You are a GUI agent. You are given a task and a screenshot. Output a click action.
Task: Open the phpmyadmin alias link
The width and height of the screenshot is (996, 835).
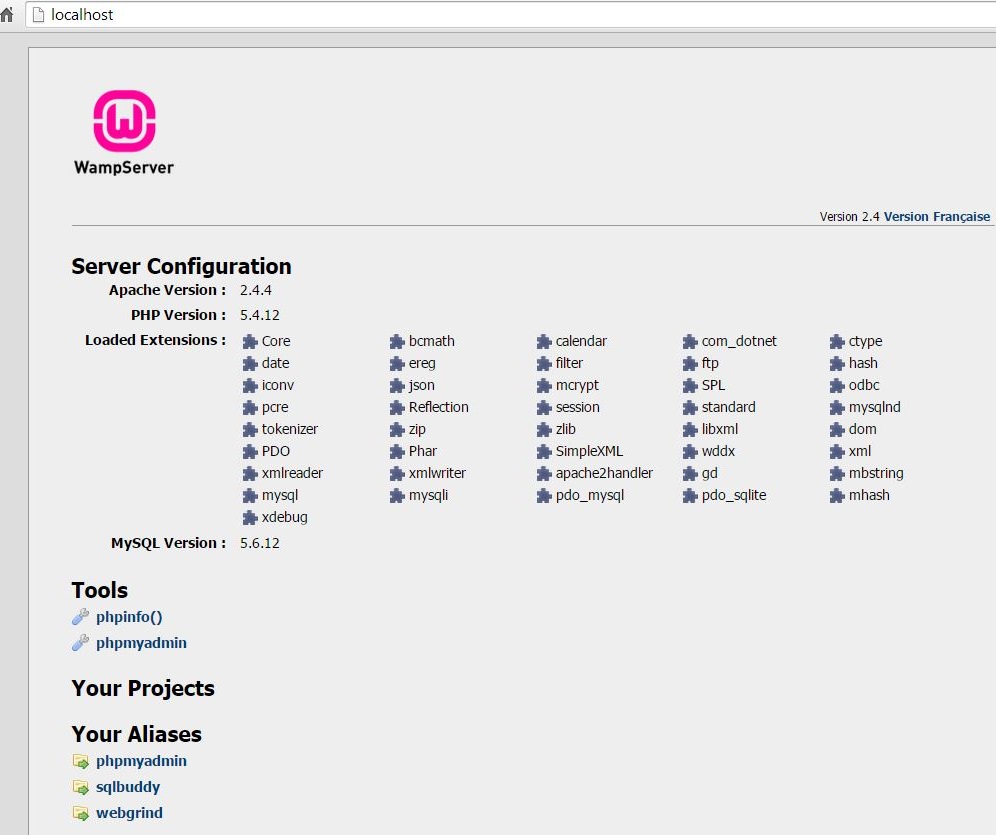click(141, 761)
